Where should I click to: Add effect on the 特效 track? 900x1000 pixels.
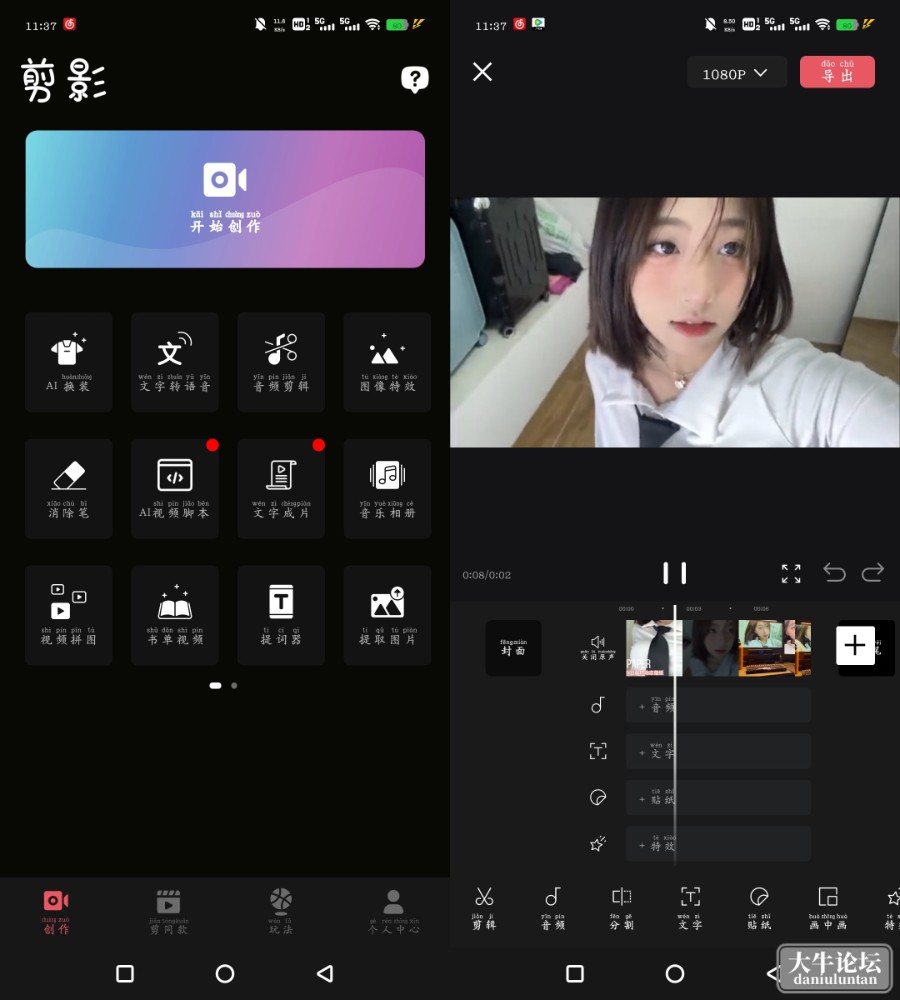718,844
